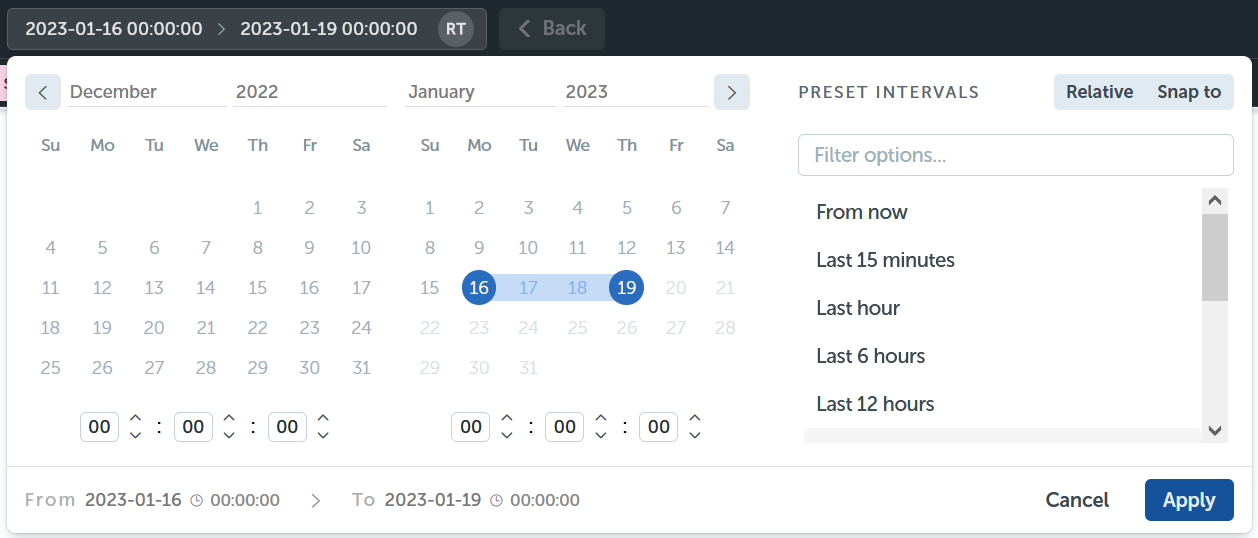
Task: Click the RT avatar badge
Action: coord(455,29)
